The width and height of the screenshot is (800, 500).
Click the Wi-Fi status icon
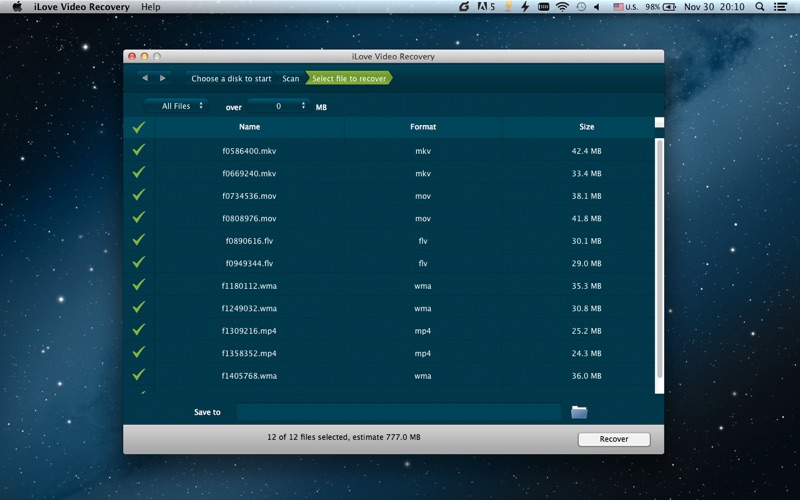coord(562,7)
